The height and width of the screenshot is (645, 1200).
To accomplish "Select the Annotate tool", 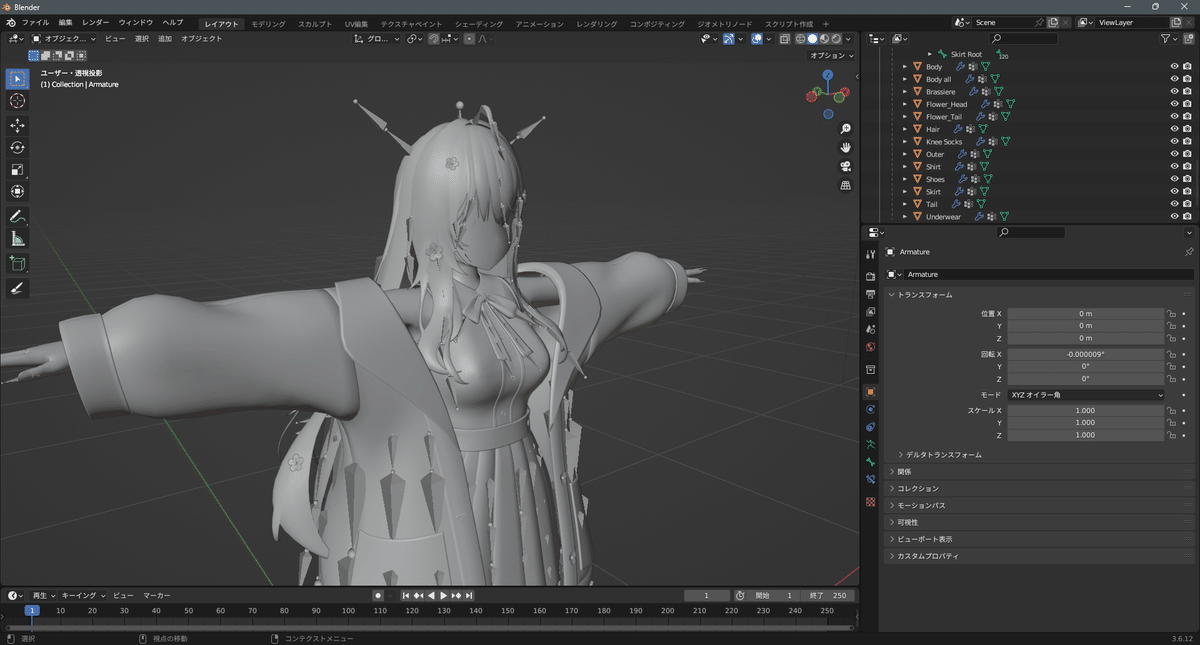I will tap(16, 216).
